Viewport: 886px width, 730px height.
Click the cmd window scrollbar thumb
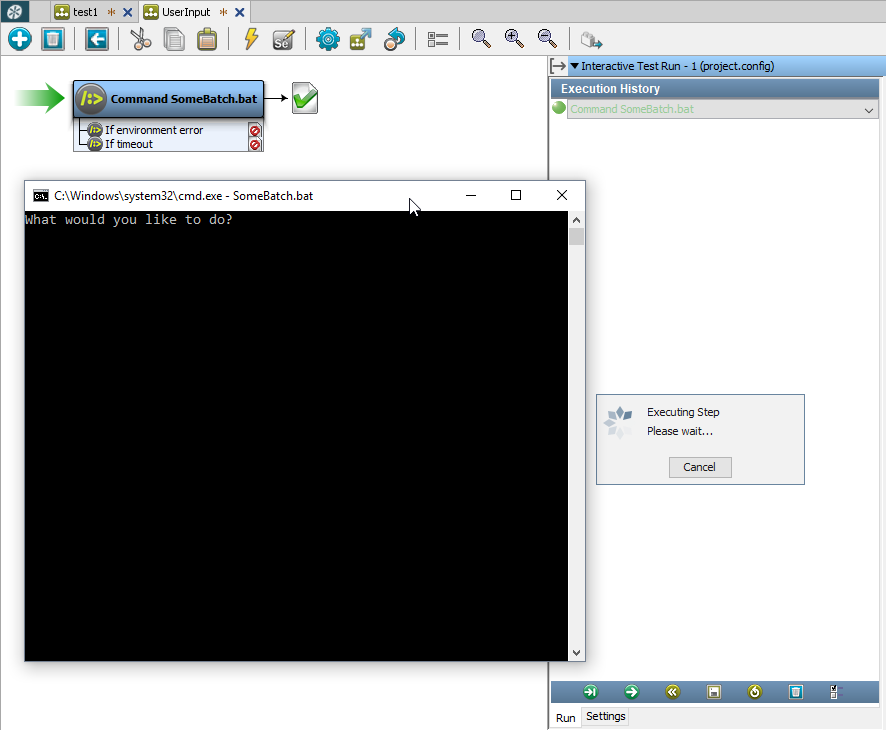[x=576, y=237]
